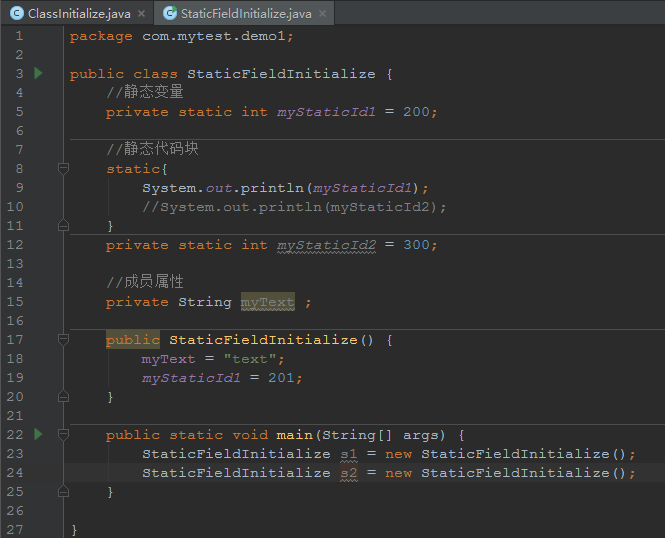Click line number 12 in the gutter
Screen dimensions: 665x538
pos(15,245)
